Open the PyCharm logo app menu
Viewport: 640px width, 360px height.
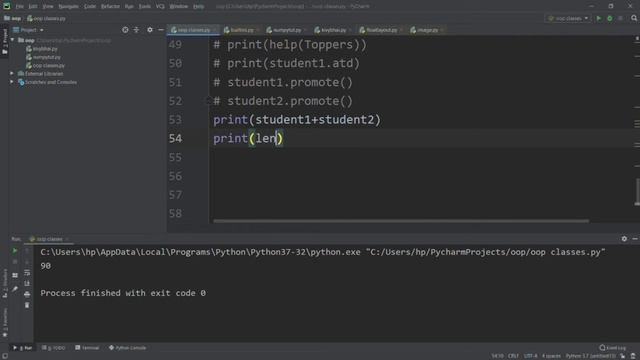7,6
